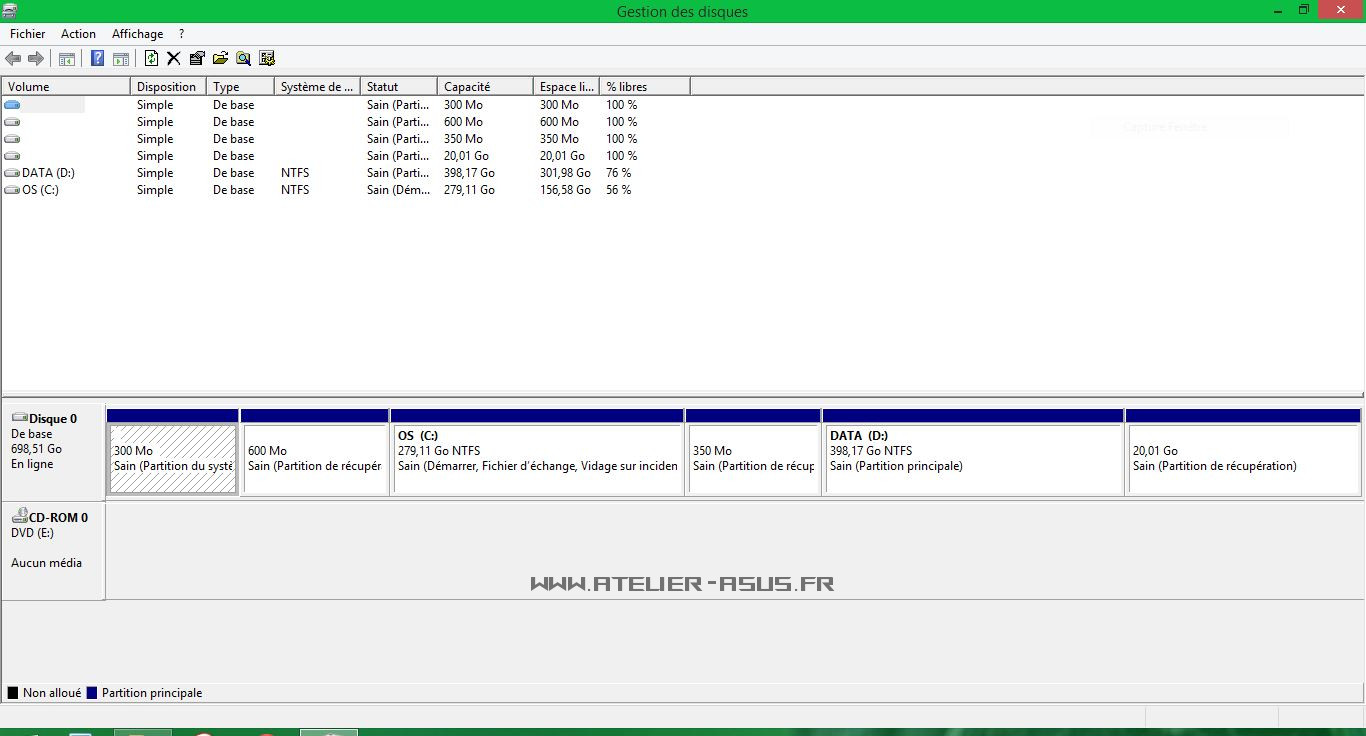This screenshot has width=1366, height=736.
Task: Click the CD-ROM 0 drive label
Action: point(58,518)
